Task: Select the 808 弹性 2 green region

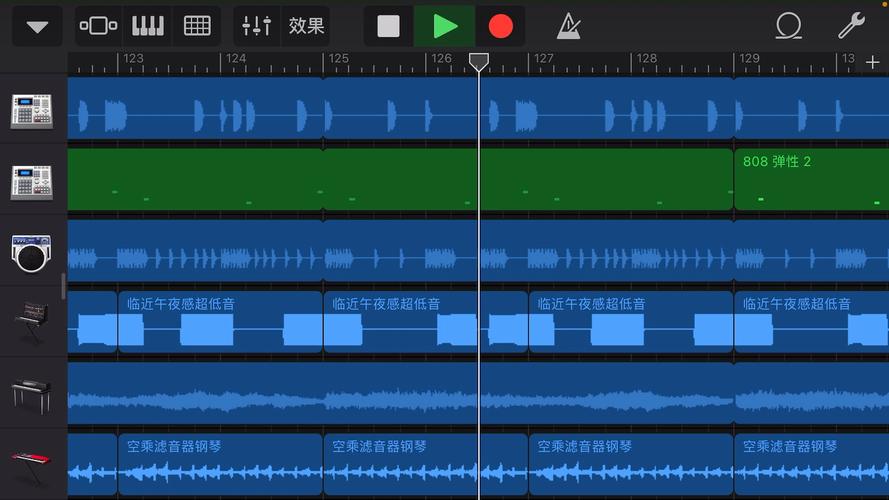Action: (x=811, y=180)
